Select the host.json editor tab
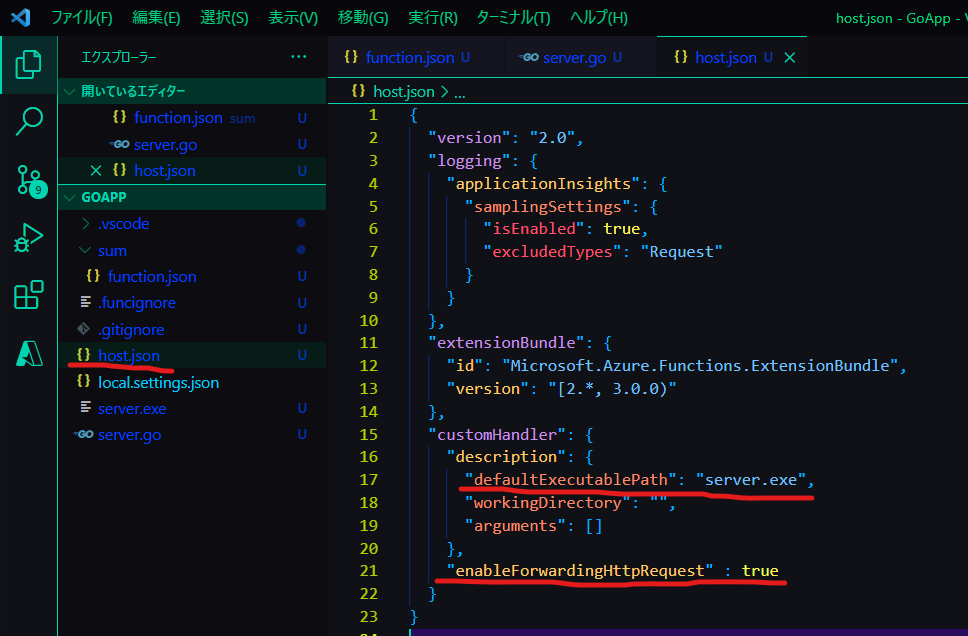Viewport: 968px width, 636px height. 732,57
